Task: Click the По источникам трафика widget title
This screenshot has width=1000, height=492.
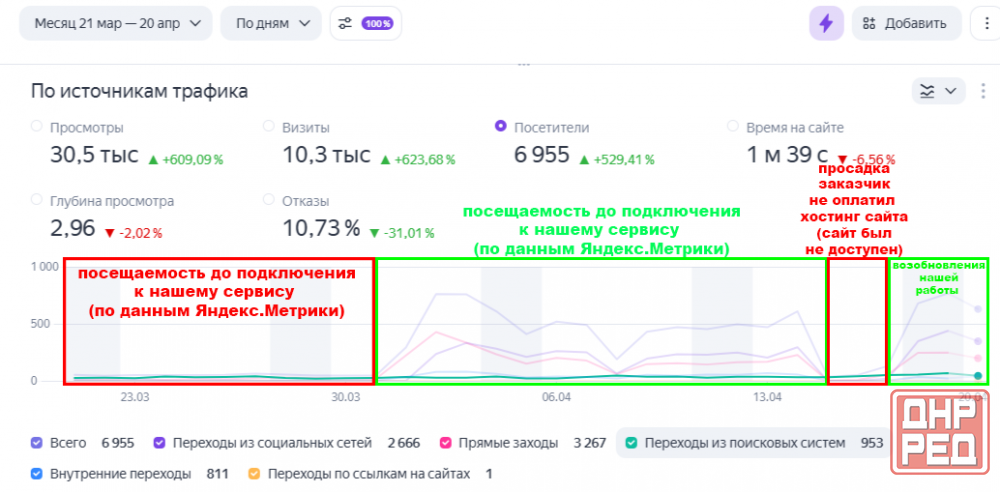Action: pyautogui.click(x=140, y=92)
